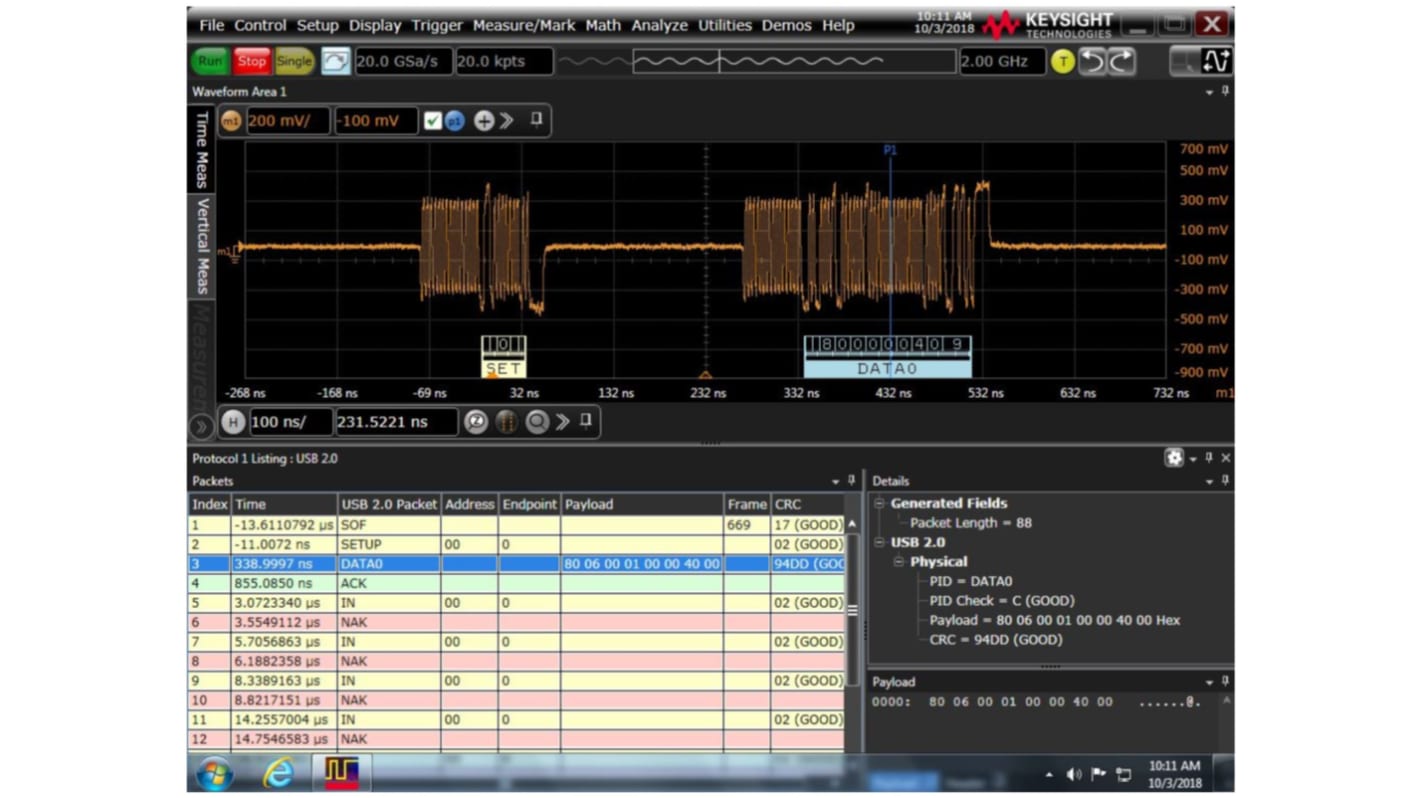1420x798 pixels.
Task: Collapse the USB 2.0 tree node
Action: (879, 543)
